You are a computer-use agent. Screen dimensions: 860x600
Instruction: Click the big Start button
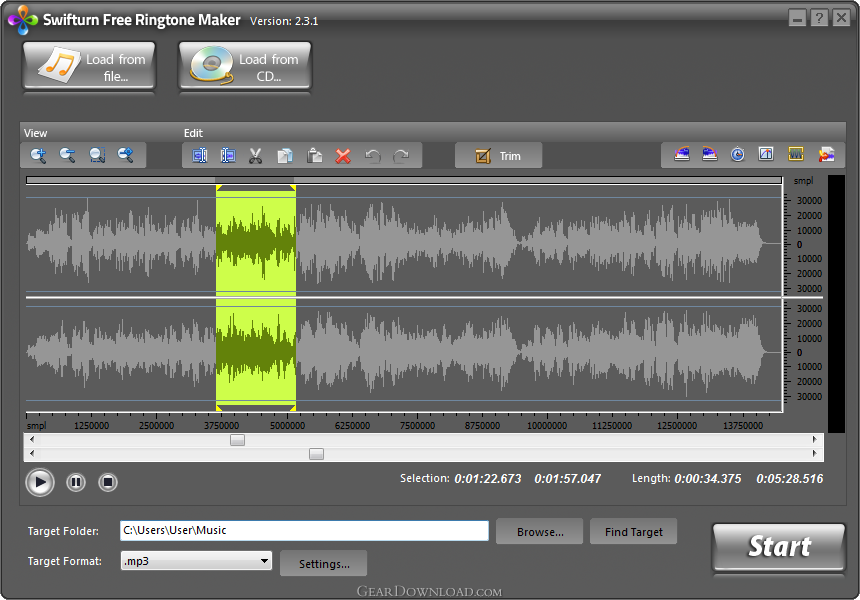[778, 547]
